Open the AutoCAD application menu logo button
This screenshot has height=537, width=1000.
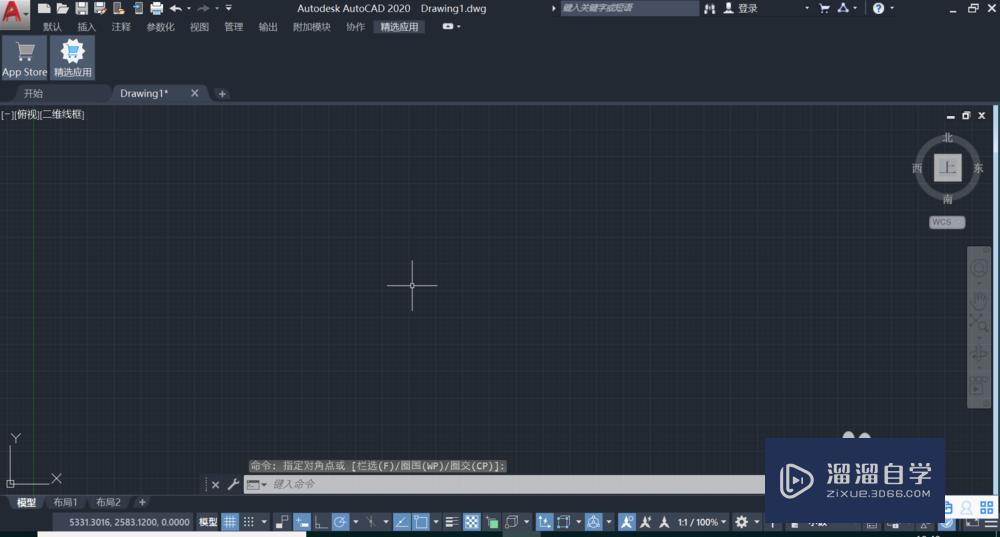tap(14, 13)
